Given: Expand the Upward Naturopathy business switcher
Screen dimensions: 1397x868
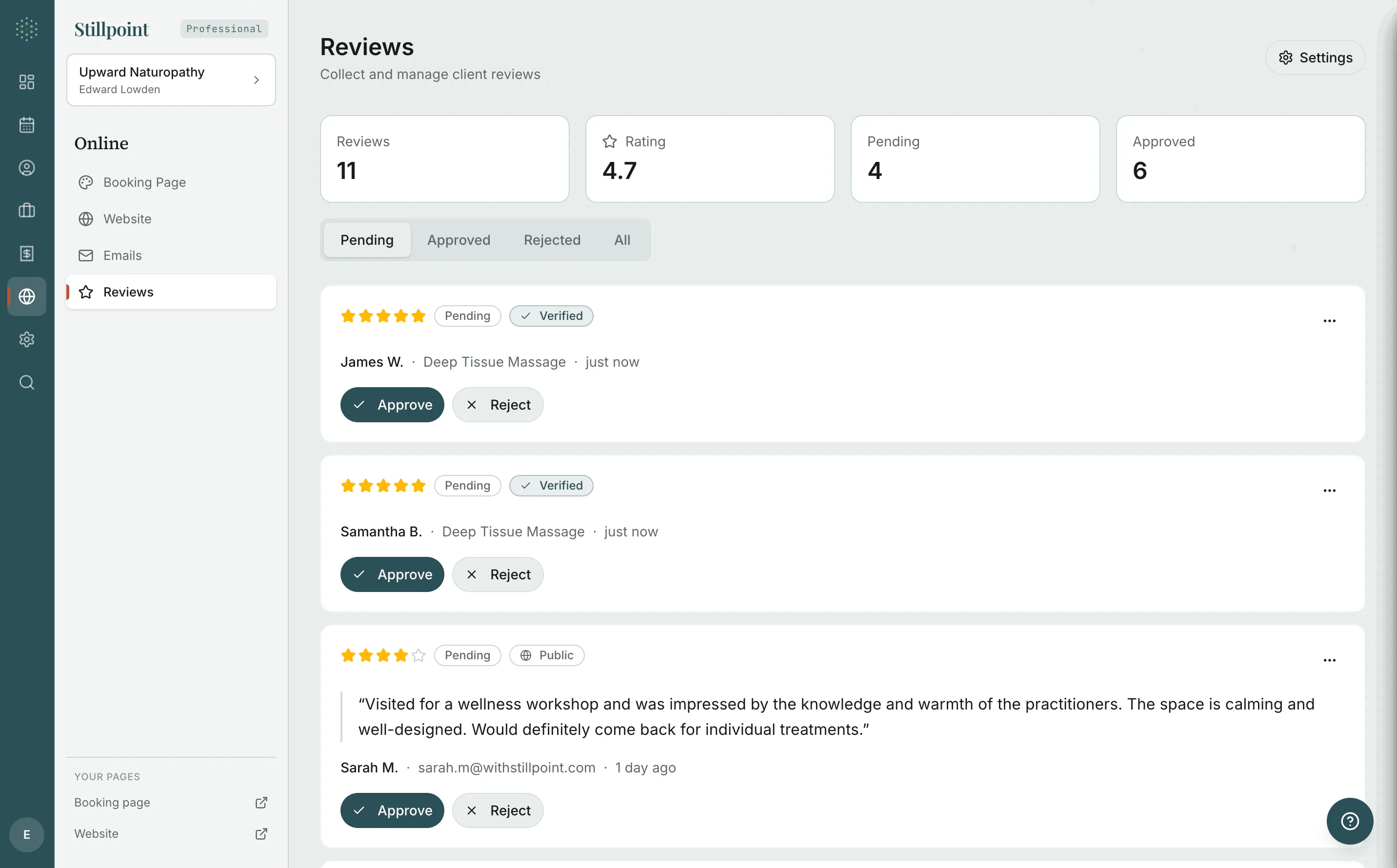Looking at the screenshot, I should coord(171,80).
